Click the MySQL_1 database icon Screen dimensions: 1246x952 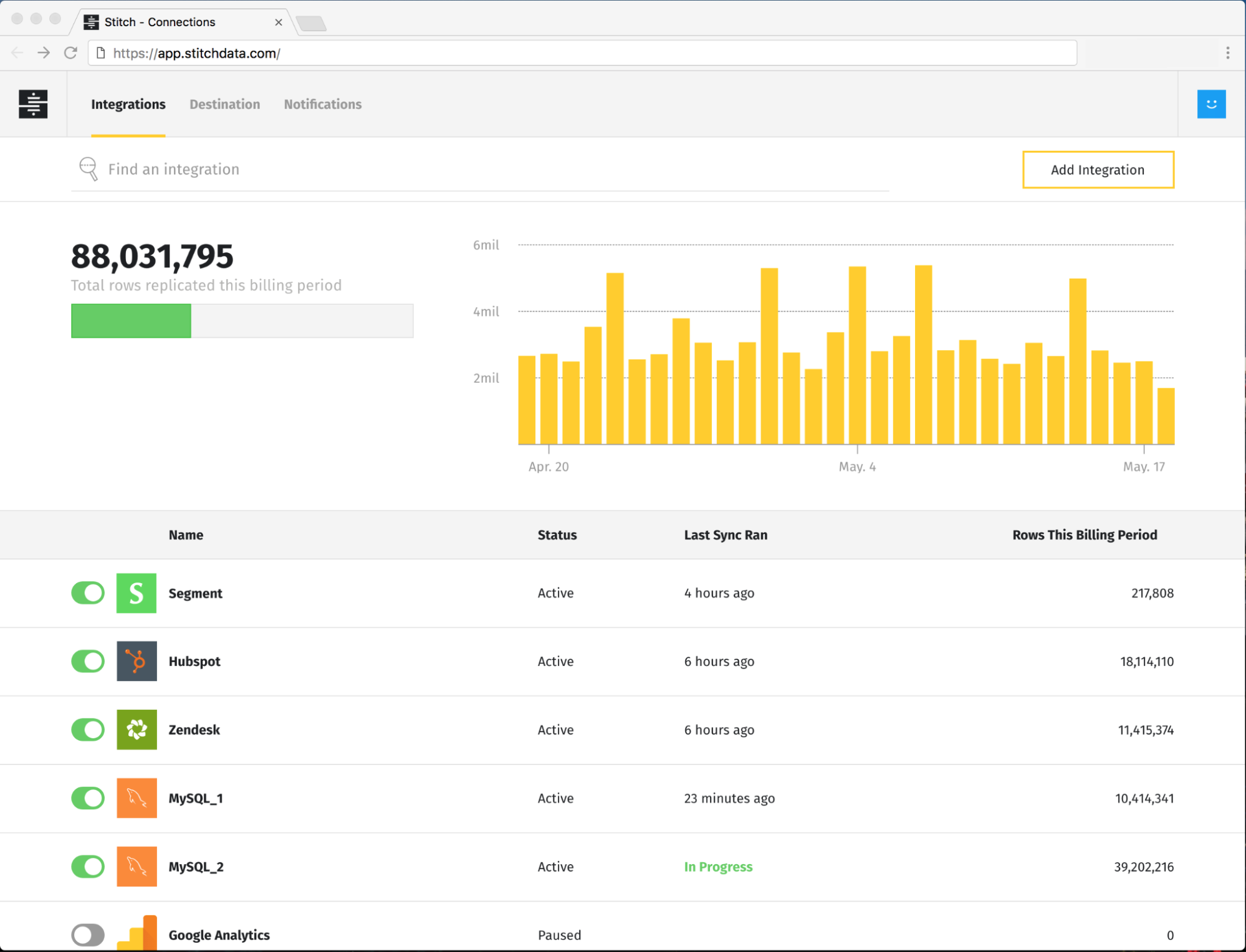[136, 798]
